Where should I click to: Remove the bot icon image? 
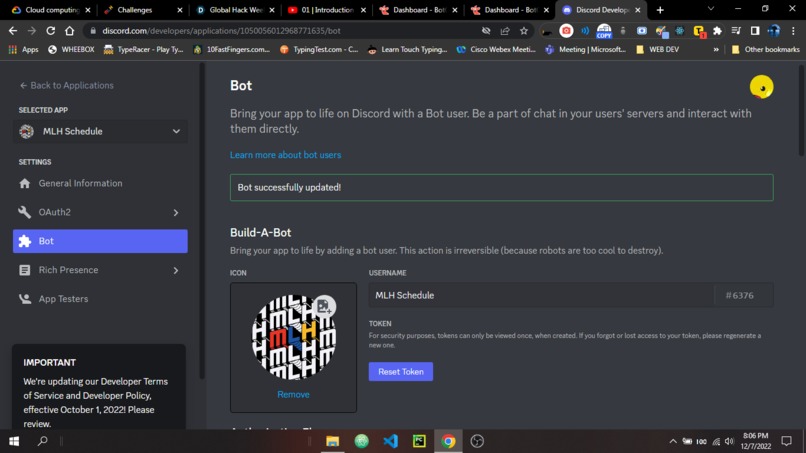click(x=293, y=394)
